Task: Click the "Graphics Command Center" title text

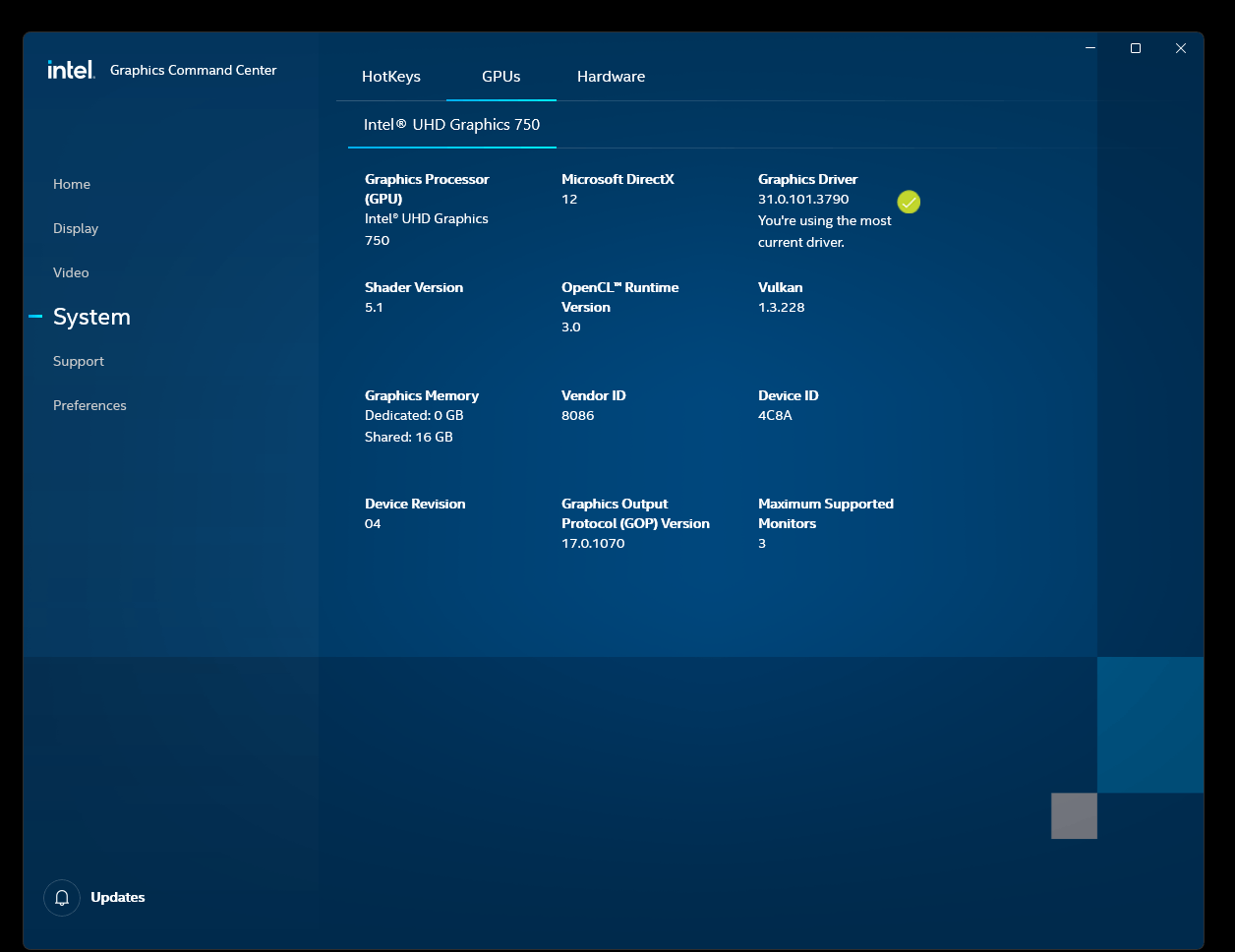Action: click(194, 70)
